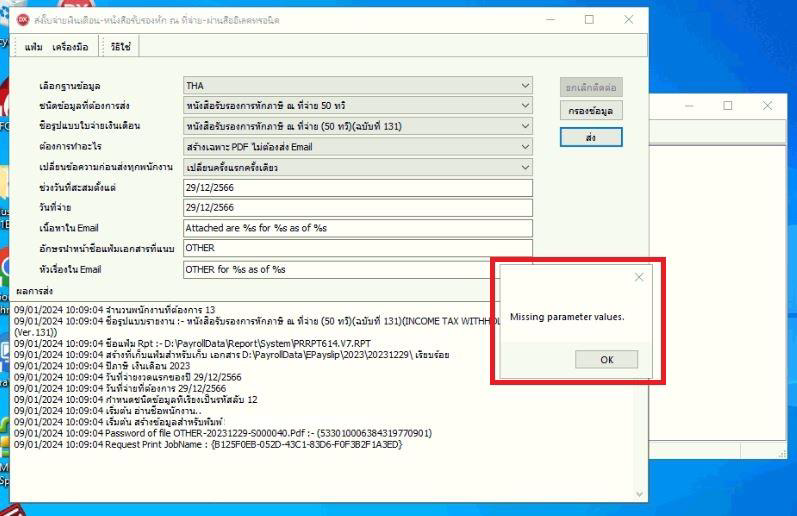Click the ช่วงวันที่สะสมตั้งแต่ date field
This screenshot has width=797, height=516.
pos(357,188)
